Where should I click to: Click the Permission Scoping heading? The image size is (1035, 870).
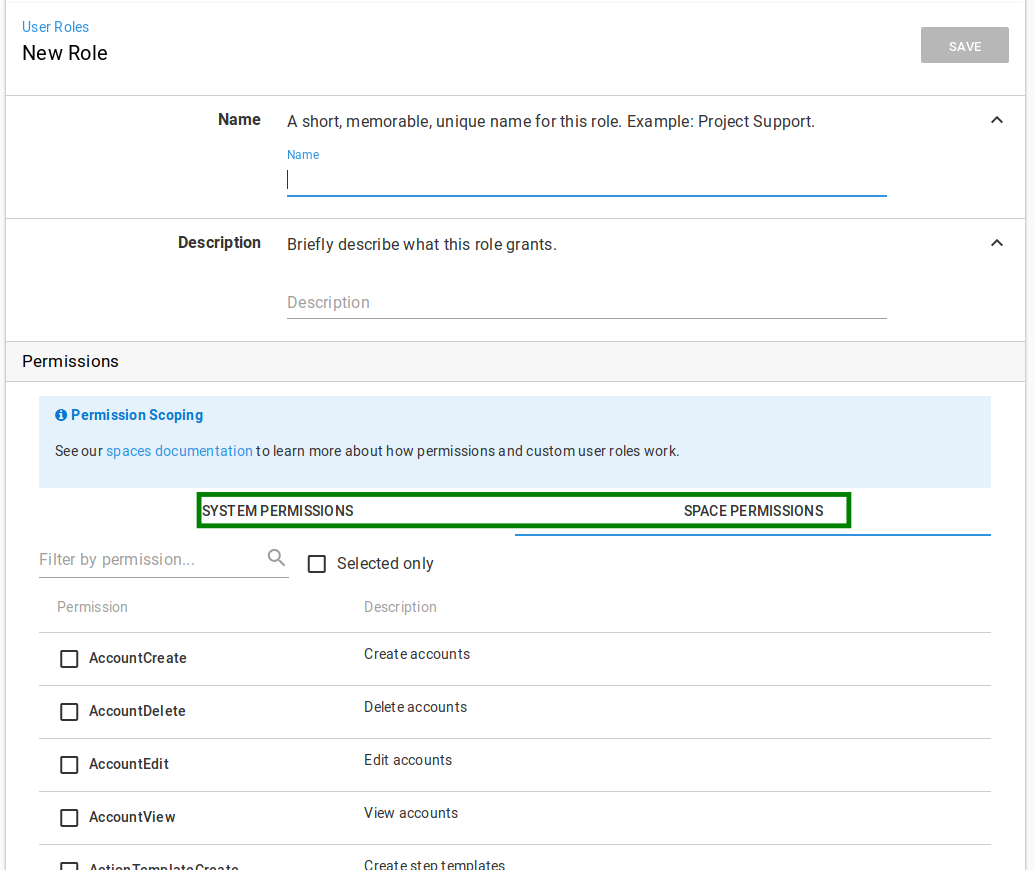click(x=137, y=415)
